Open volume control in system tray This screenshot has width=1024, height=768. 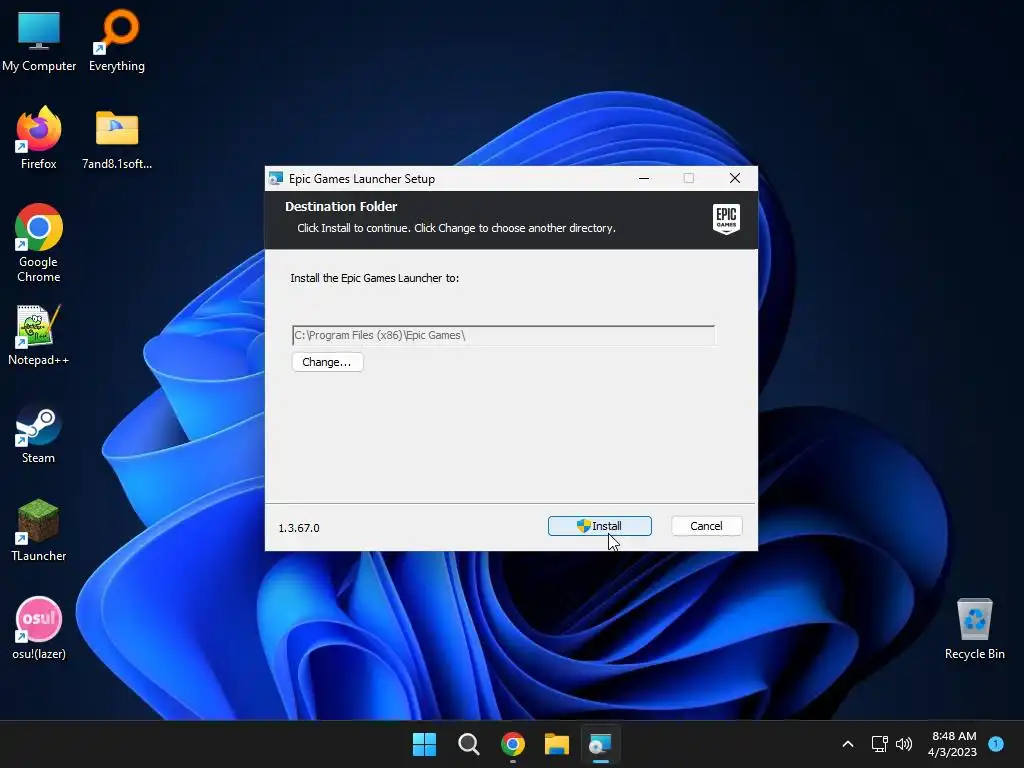pos(904,744)
